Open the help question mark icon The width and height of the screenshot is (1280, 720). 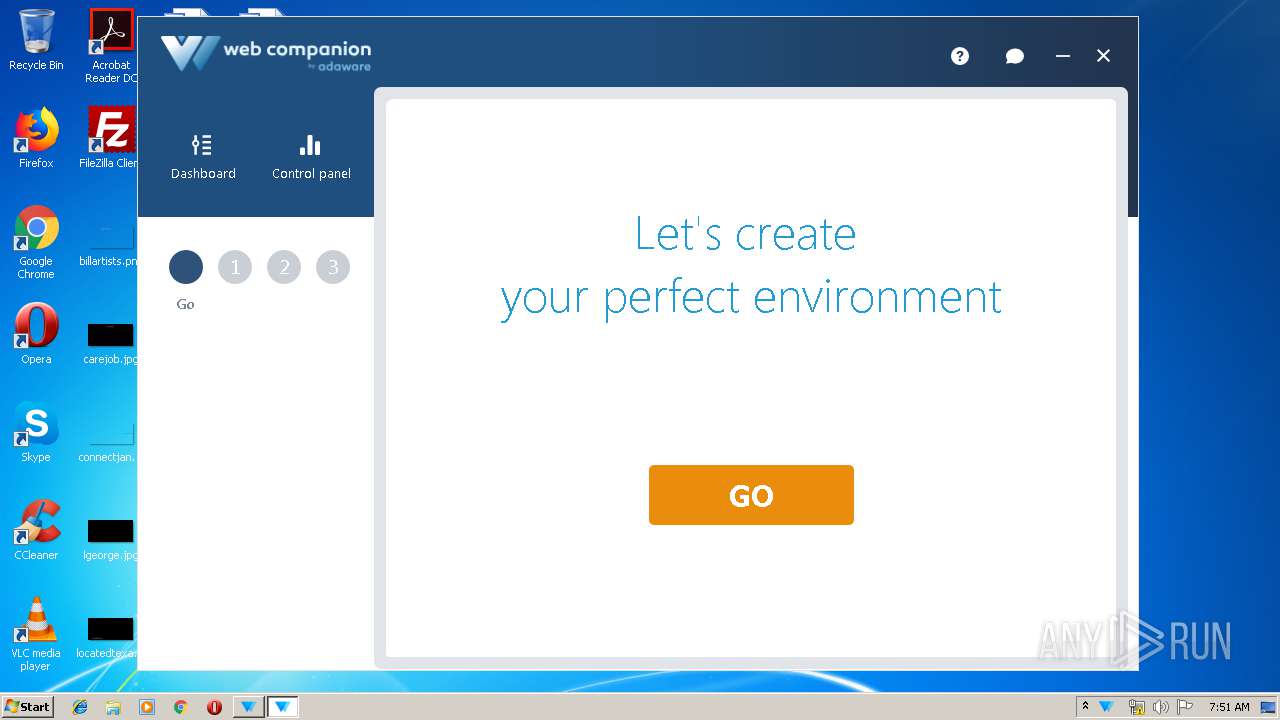(x=960, y=56)
